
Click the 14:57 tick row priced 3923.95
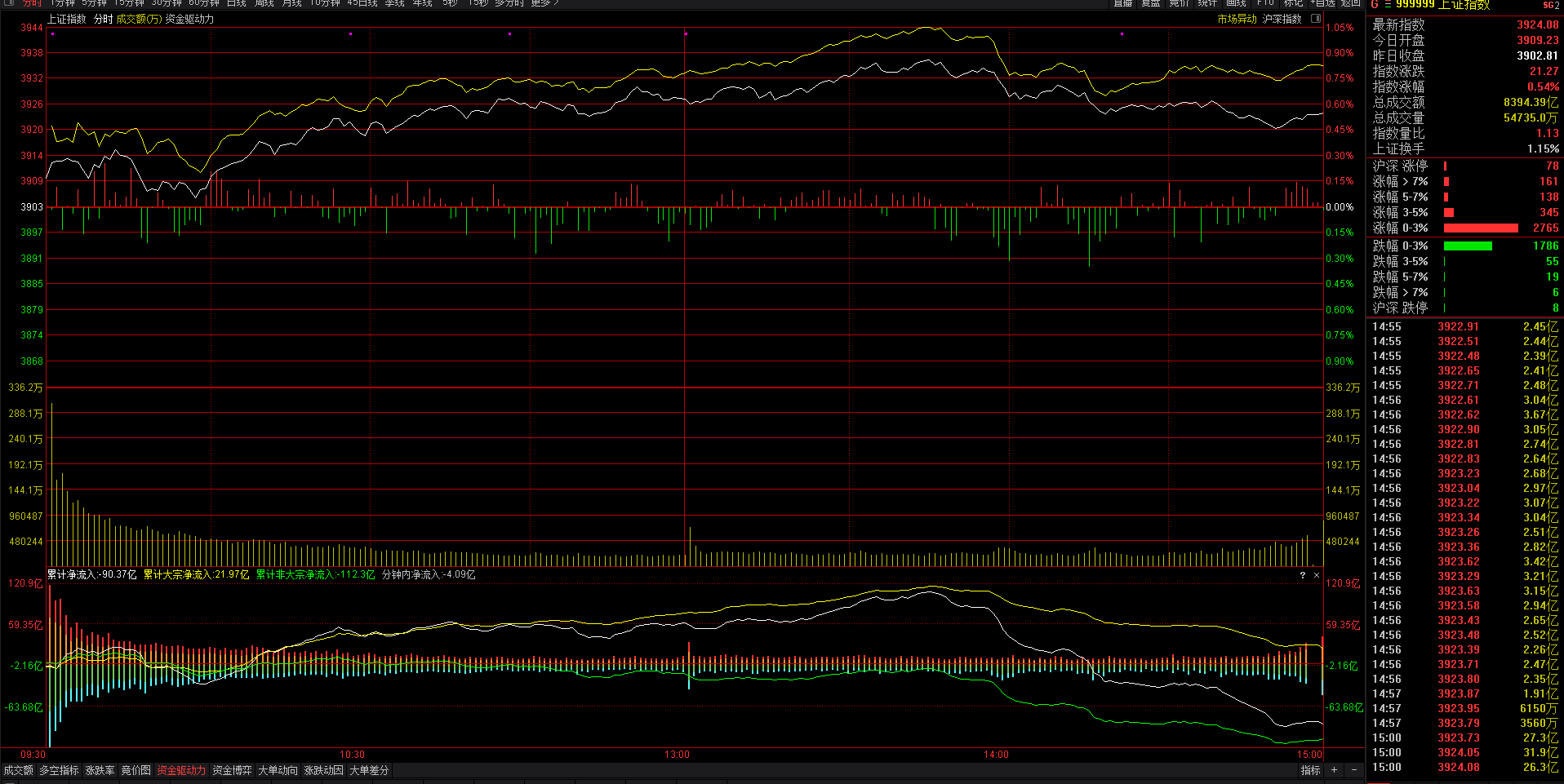pos(1465,709)
